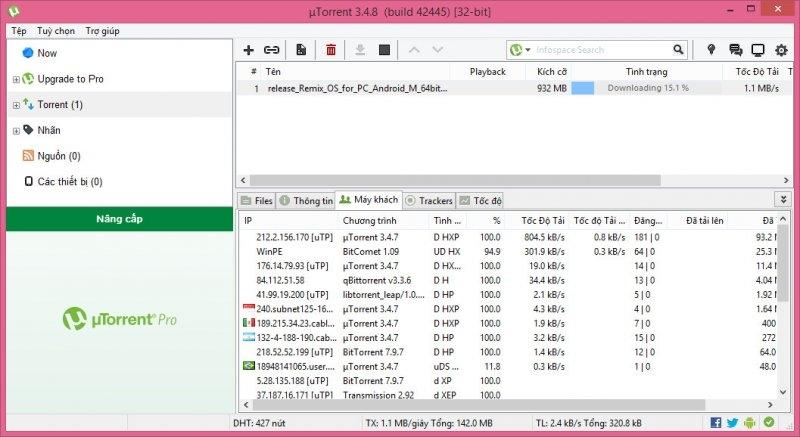Screen dimensions: 800x437
Task: Open Preferences via the gear icon
Action: tap(782, 49)
